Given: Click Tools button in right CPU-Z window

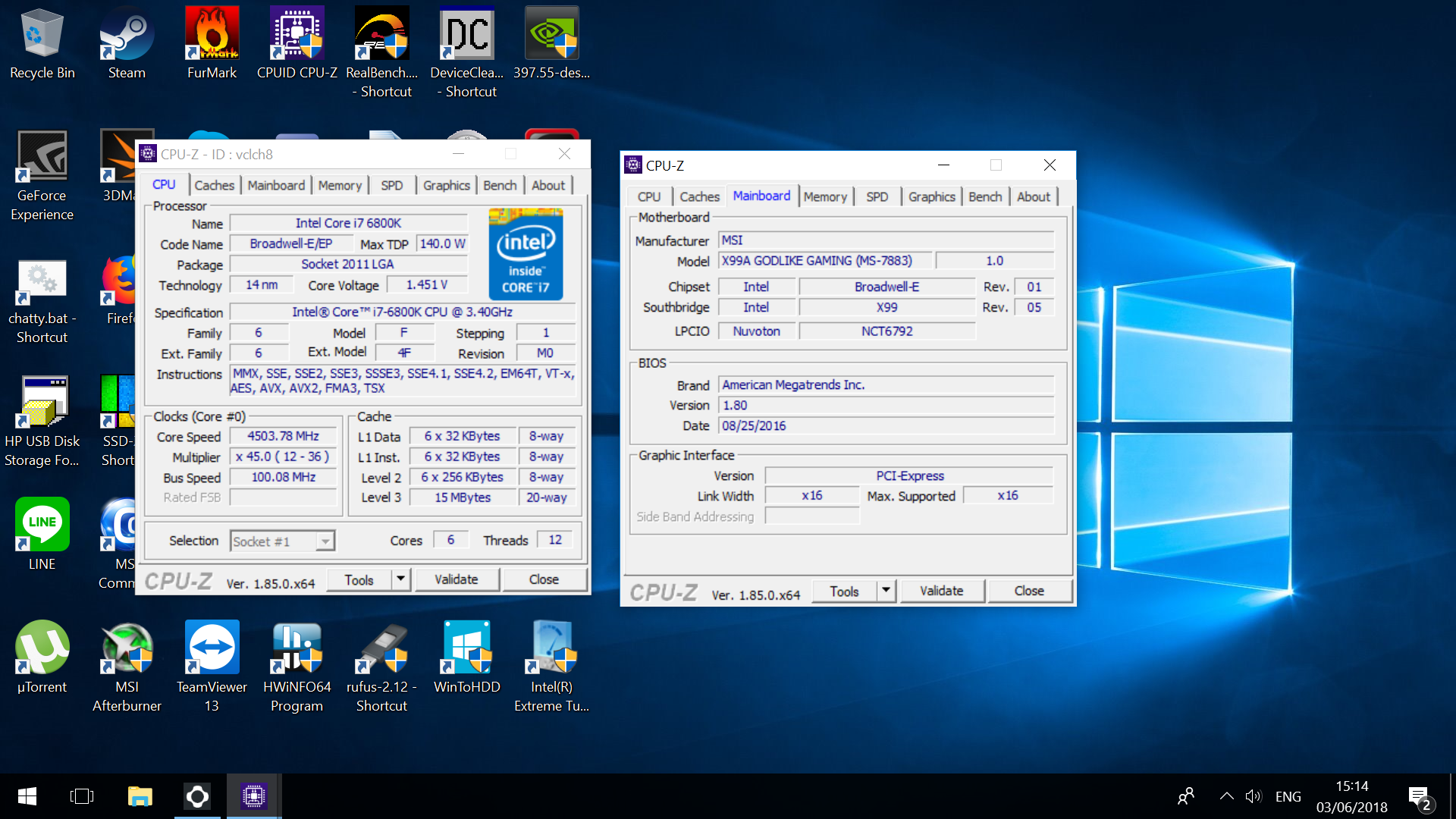Looking at the screenshot, I should coord(845,591).
